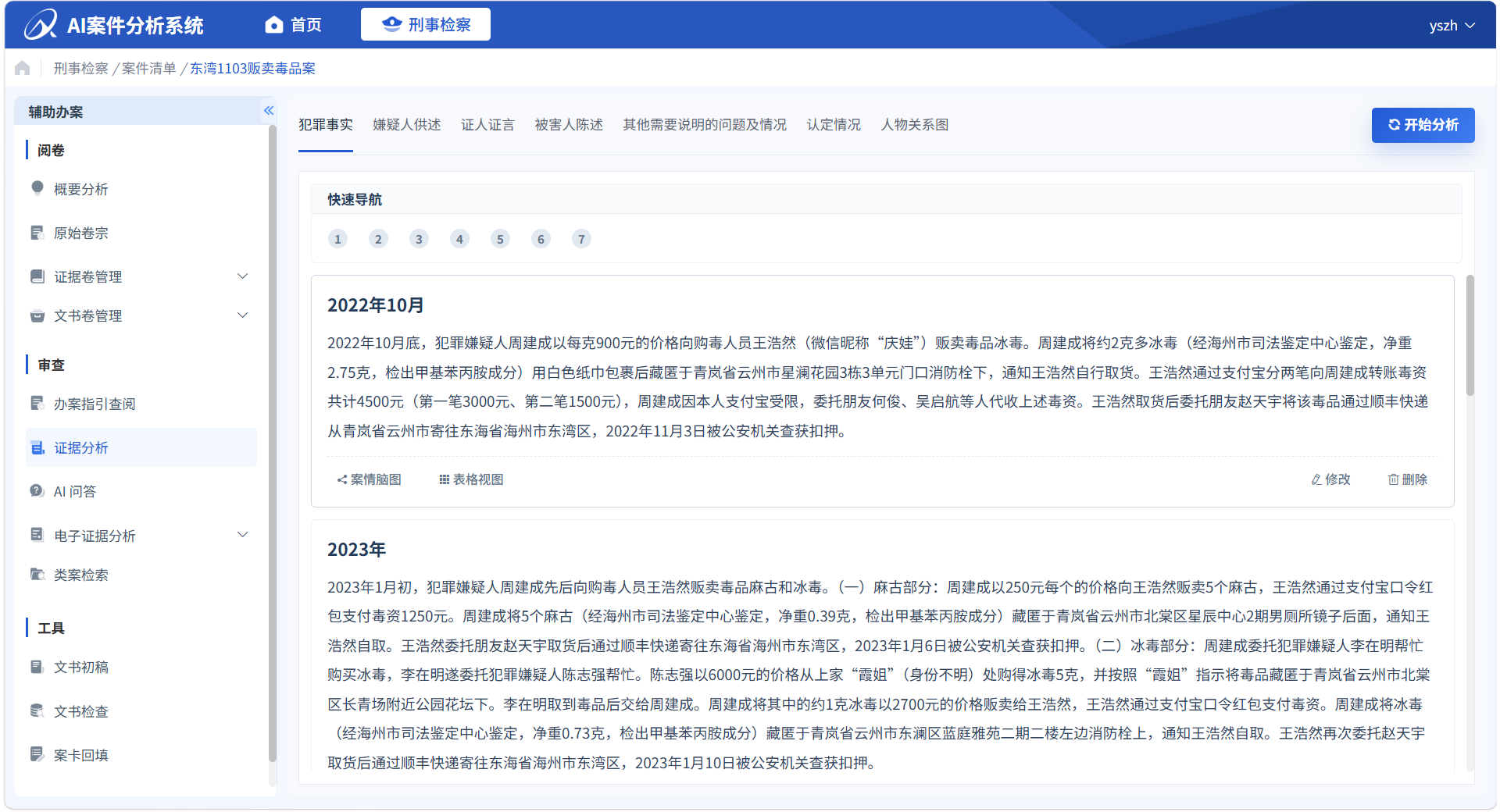This screenshot has width=1500, height=812.
Task: Click the 案卡回填 icon
Action: click(x=37, y=754)
